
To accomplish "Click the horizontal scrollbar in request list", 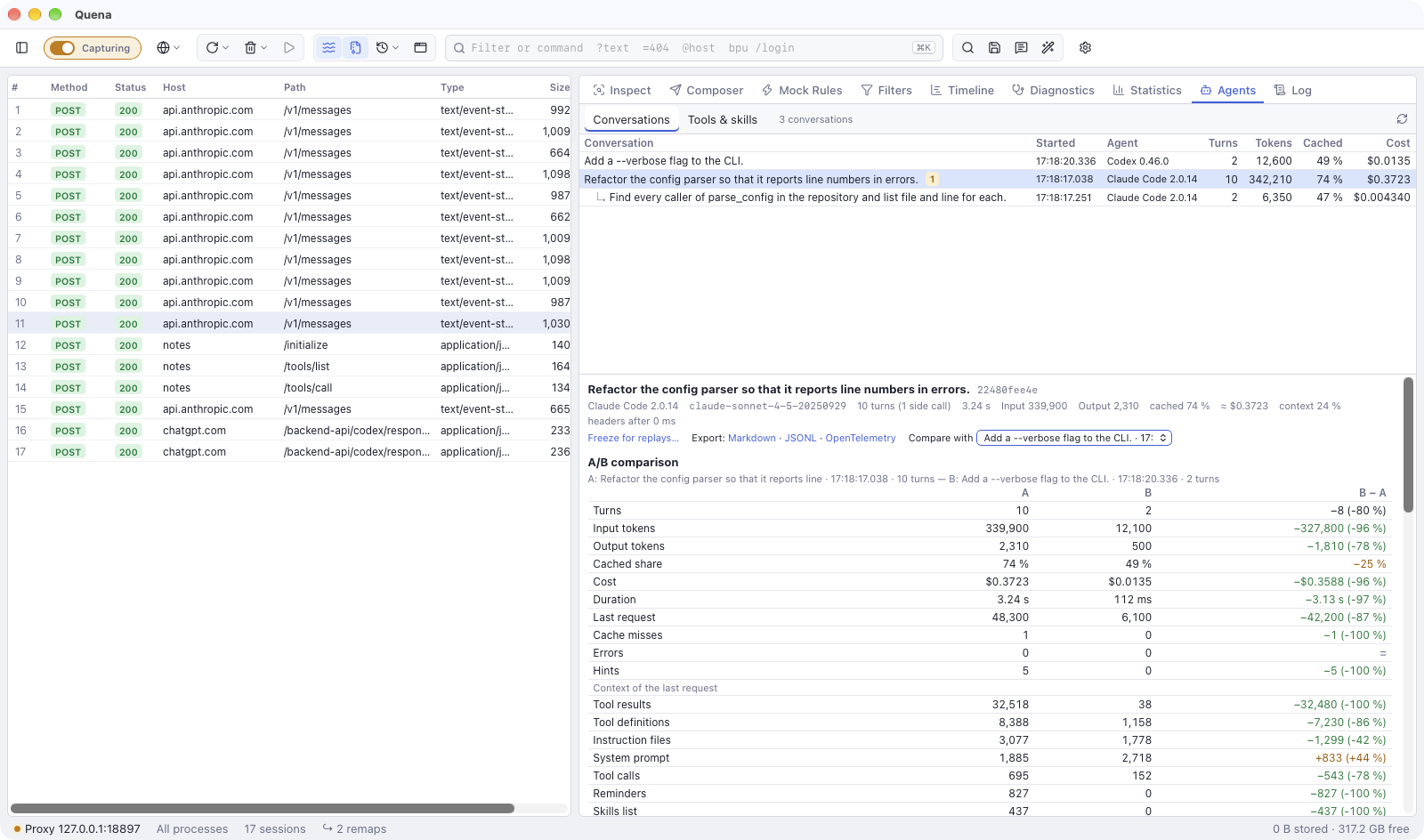I will [263, 809].
